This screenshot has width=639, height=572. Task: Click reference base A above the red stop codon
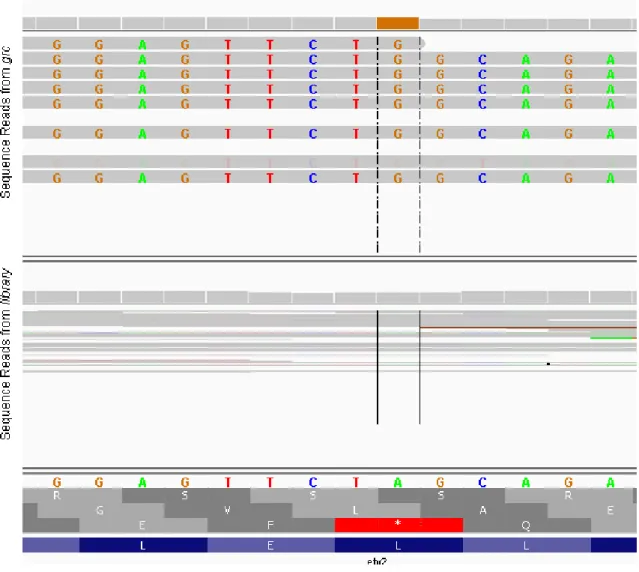397,482
